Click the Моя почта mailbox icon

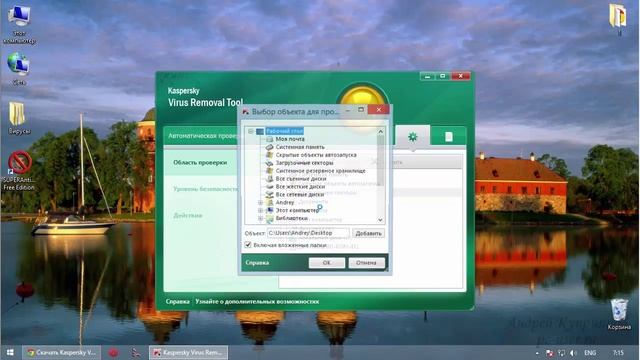[269, 139]
